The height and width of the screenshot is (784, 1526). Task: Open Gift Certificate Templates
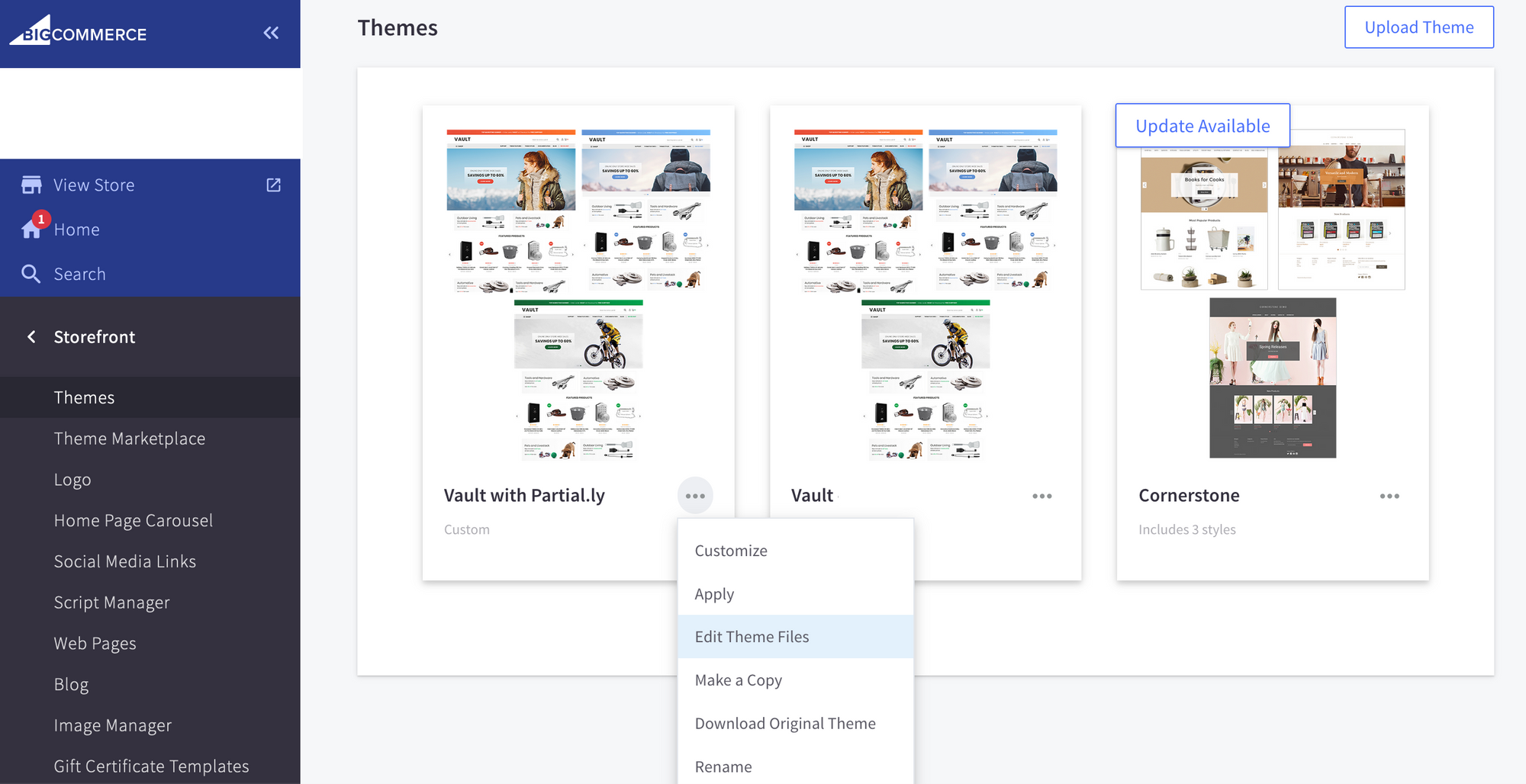coord(151,766)
